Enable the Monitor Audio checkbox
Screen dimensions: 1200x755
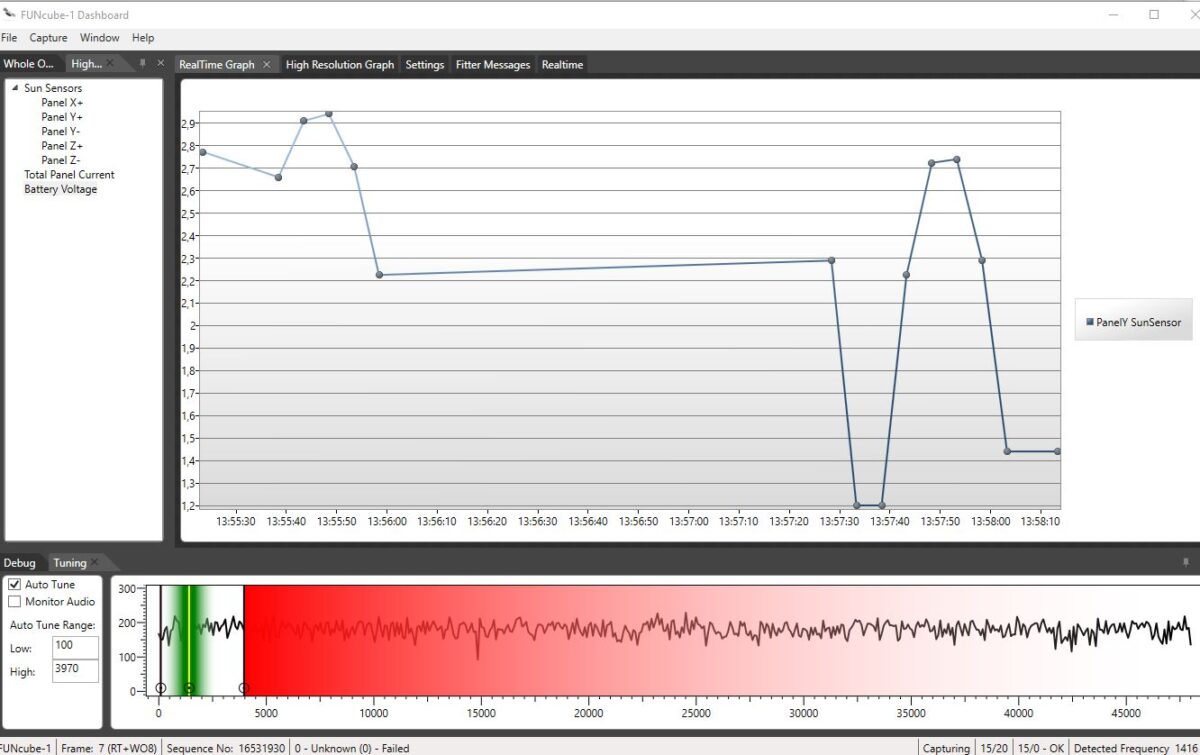click(14, 601)
